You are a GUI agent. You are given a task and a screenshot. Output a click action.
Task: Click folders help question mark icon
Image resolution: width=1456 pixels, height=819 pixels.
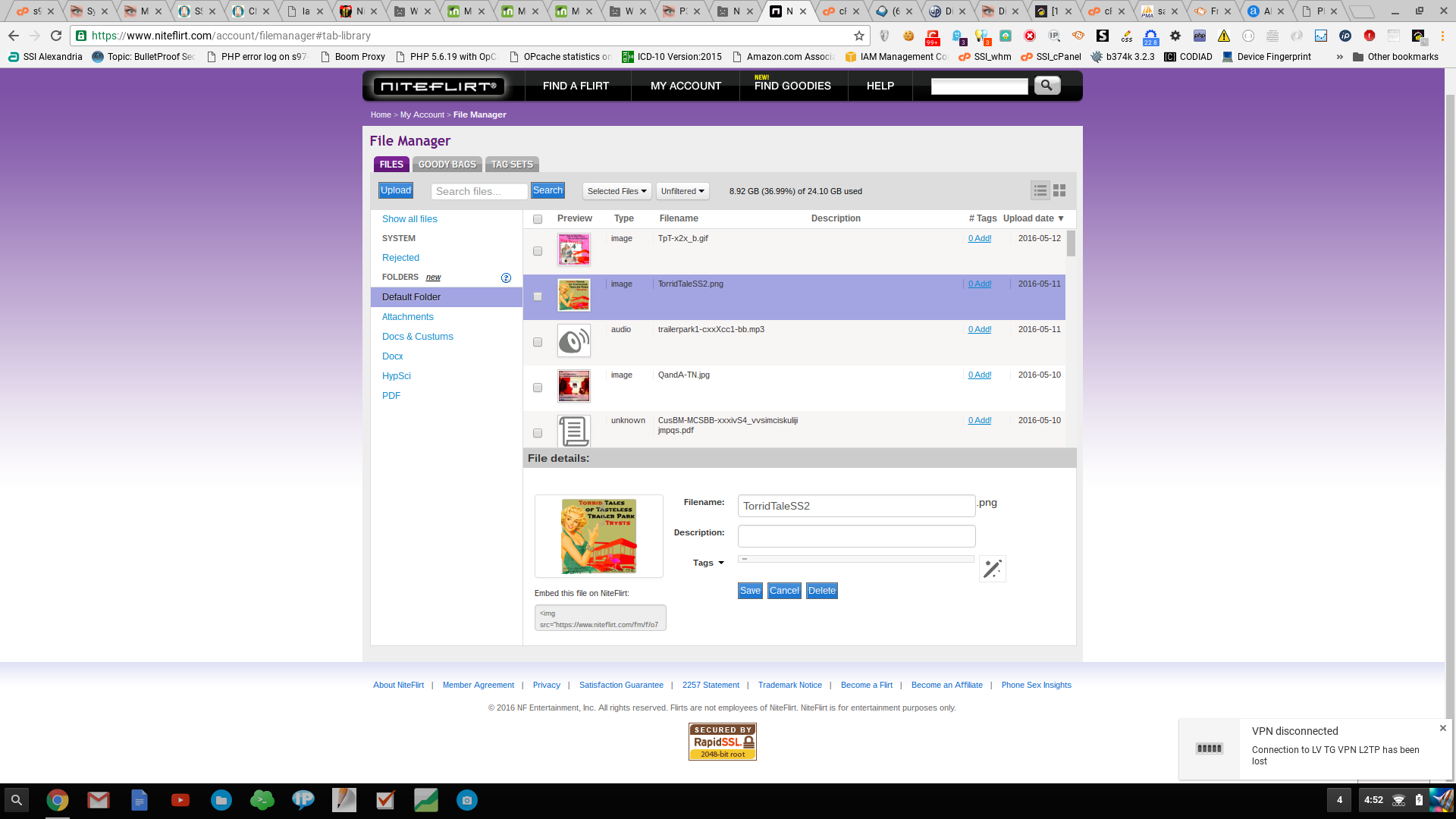(x=506, y=278)
